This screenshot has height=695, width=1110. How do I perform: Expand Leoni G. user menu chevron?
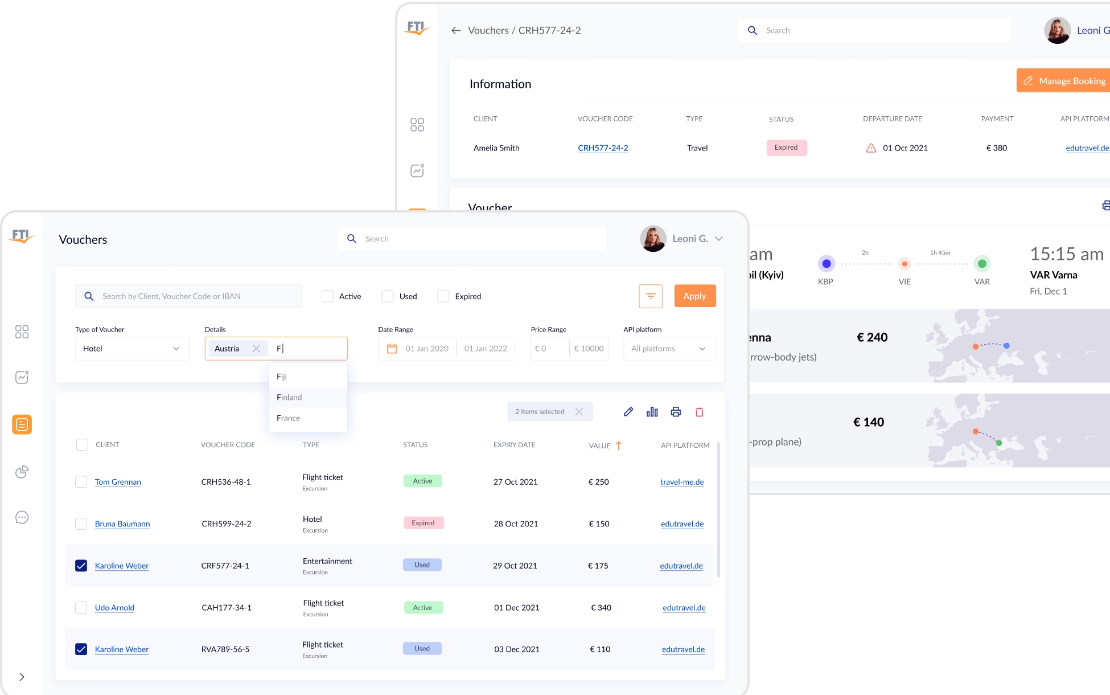[x=719, y=239]
